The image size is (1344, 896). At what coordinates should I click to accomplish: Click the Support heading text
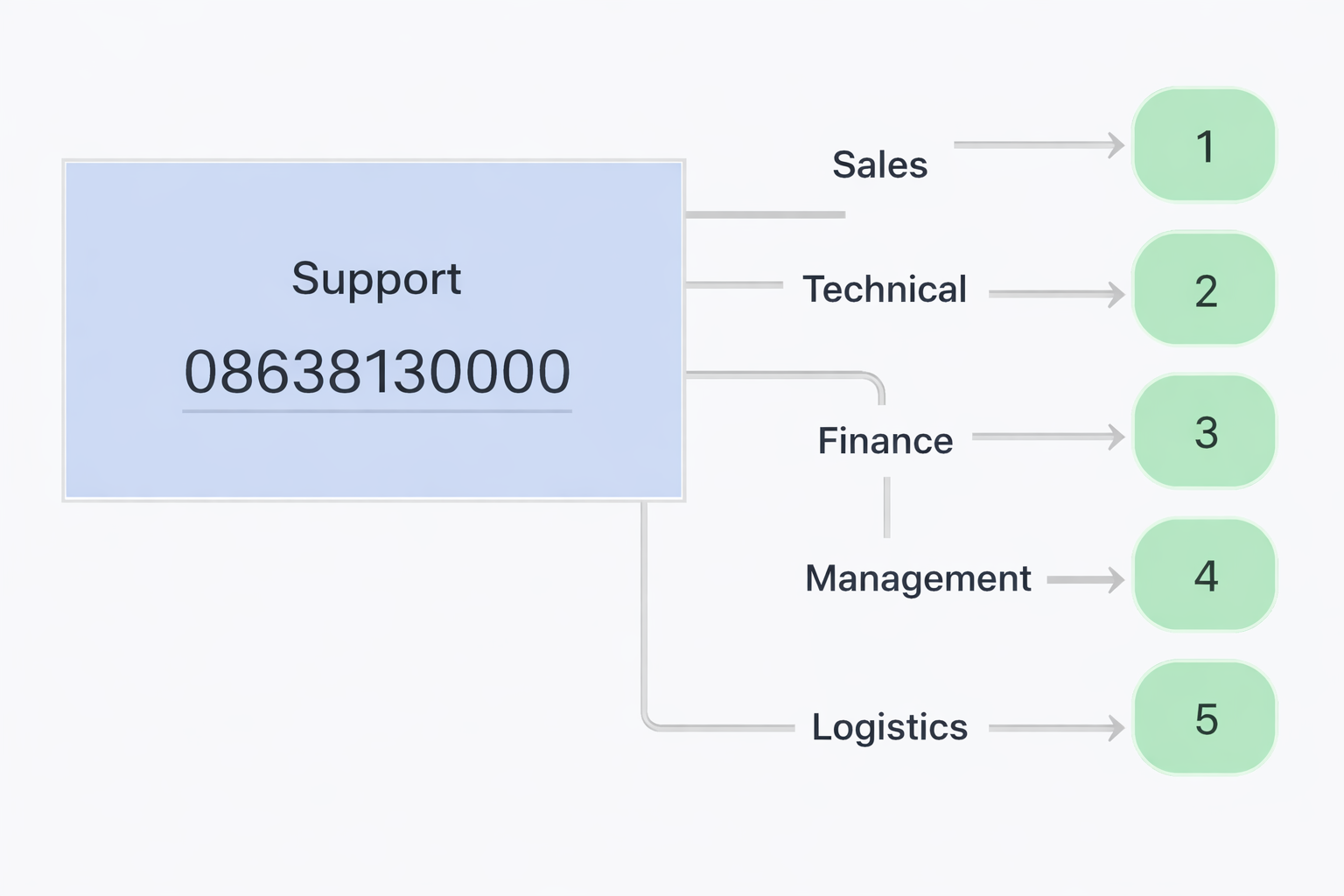click(x=376, y=279)
